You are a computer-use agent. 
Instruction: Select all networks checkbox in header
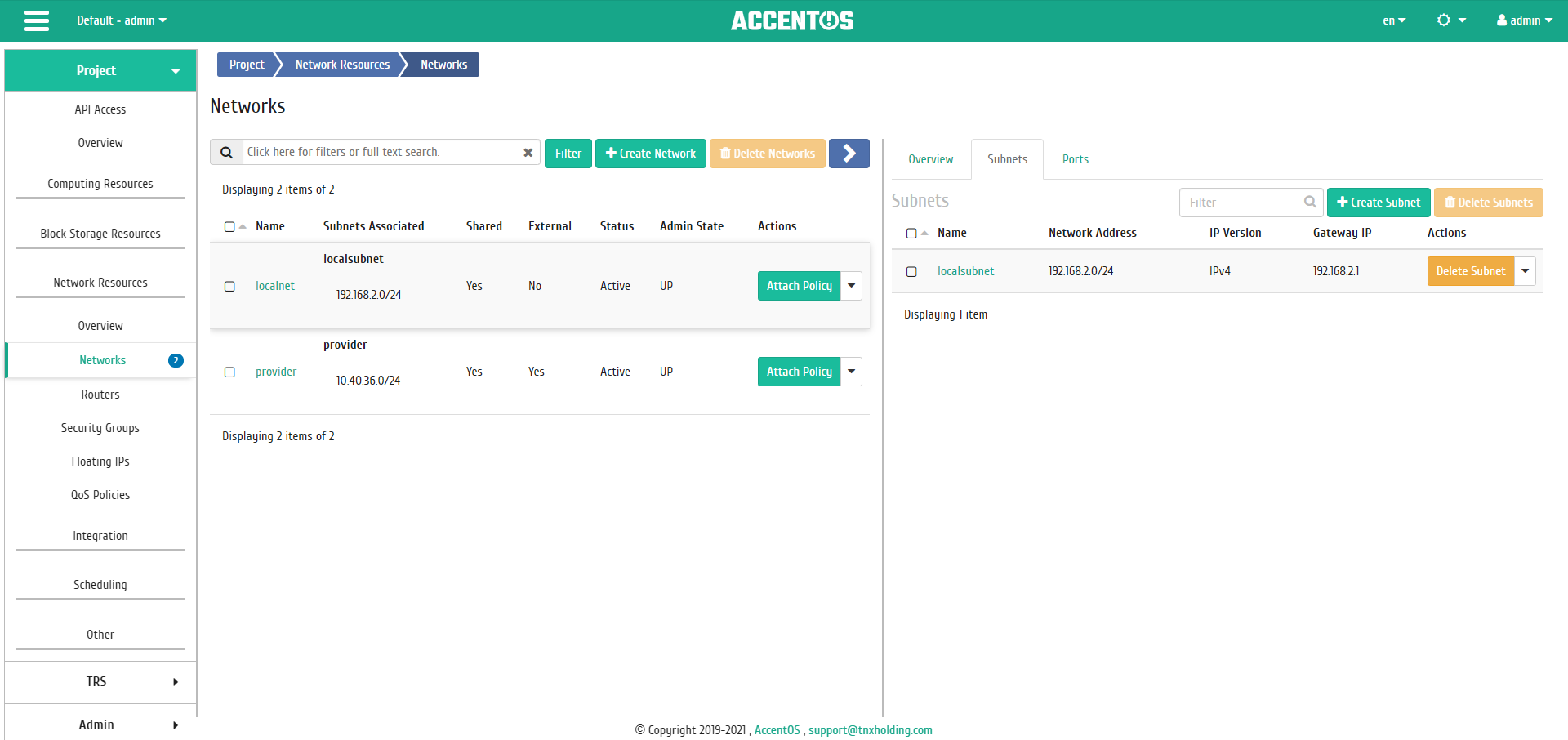pos(229,227)
